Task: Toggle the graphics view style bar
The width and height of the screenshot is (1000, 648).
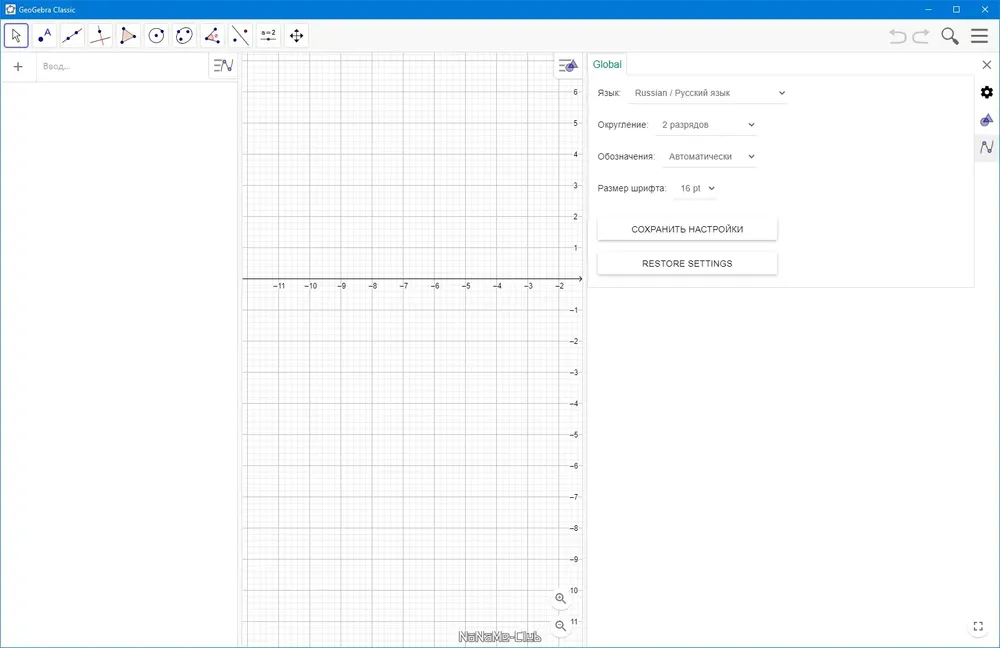Action: (568, 66)
